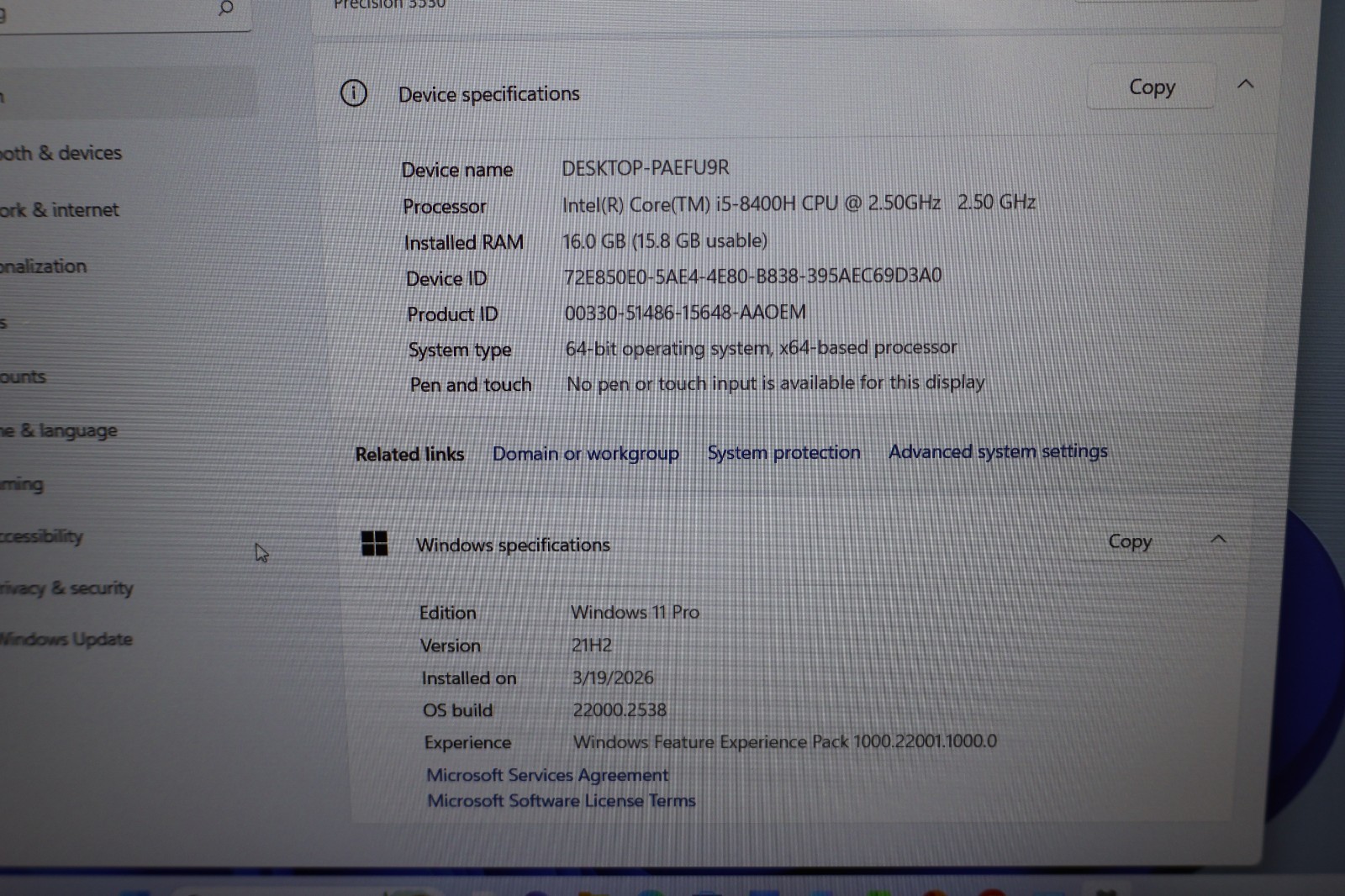The image size is (1345, 896).
Task: Open Advanced system settings link
Action: click(998, 451)
